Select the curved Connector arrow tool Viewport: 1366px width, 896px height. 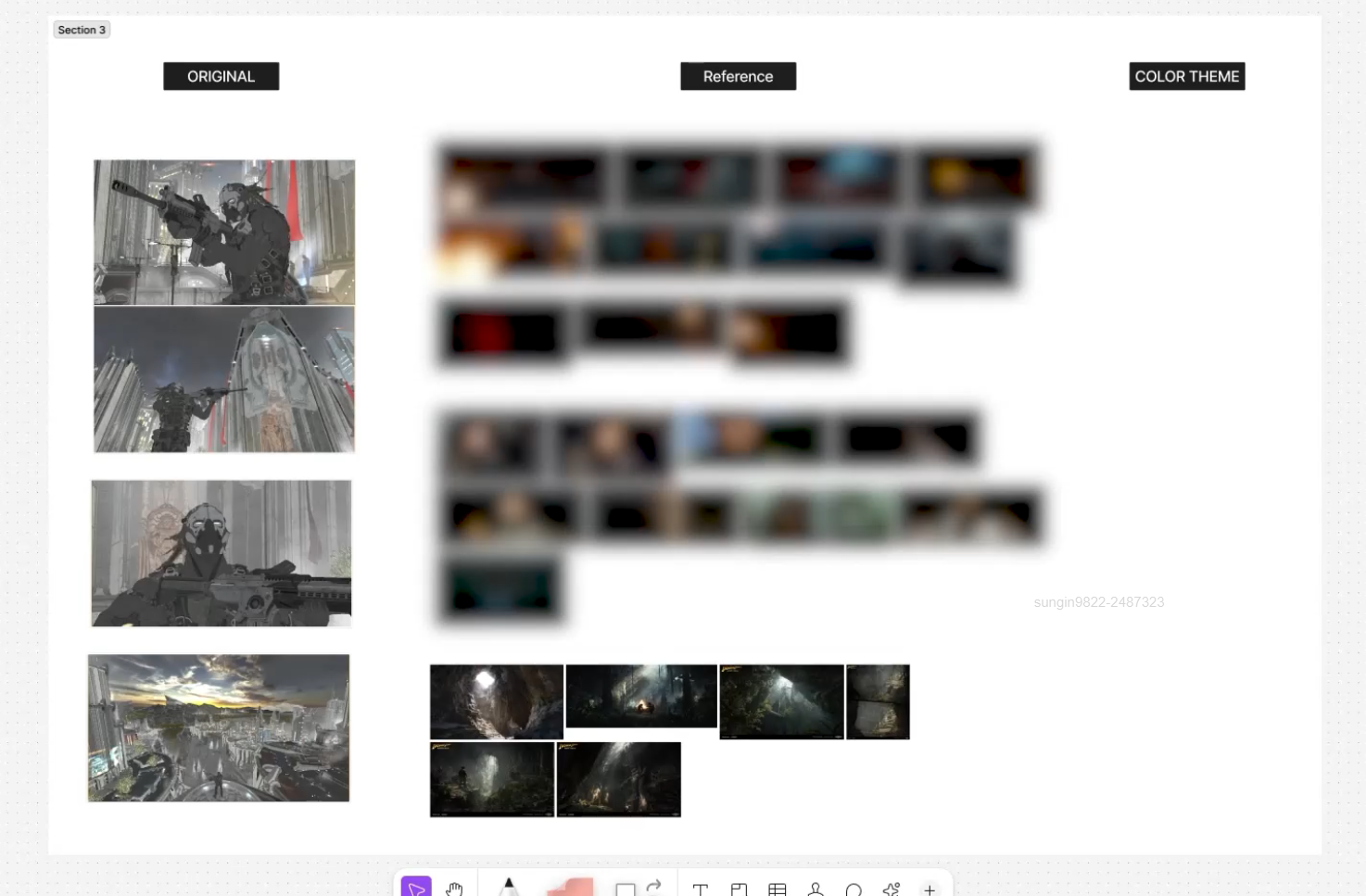[x=654, y=886]
